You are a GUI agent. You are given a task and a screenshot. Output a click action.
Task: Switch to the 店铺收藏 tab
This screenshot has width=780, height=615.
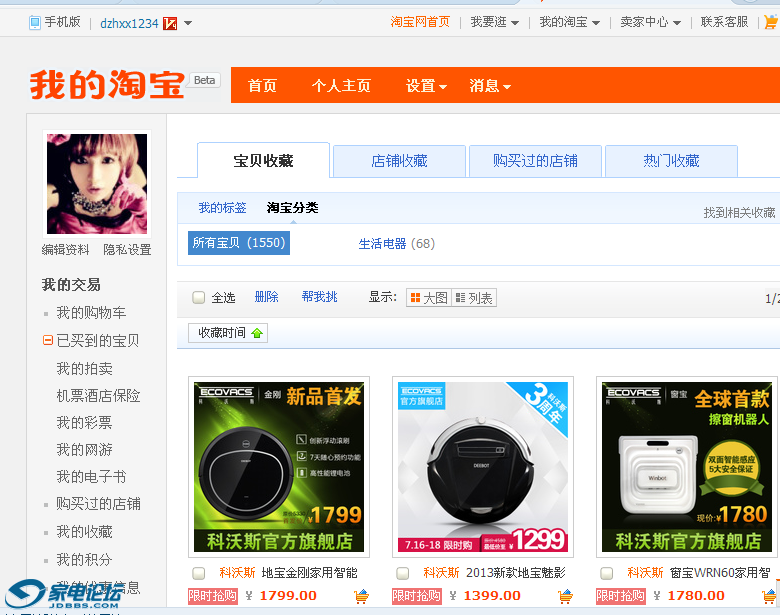[x=399, y=161]
